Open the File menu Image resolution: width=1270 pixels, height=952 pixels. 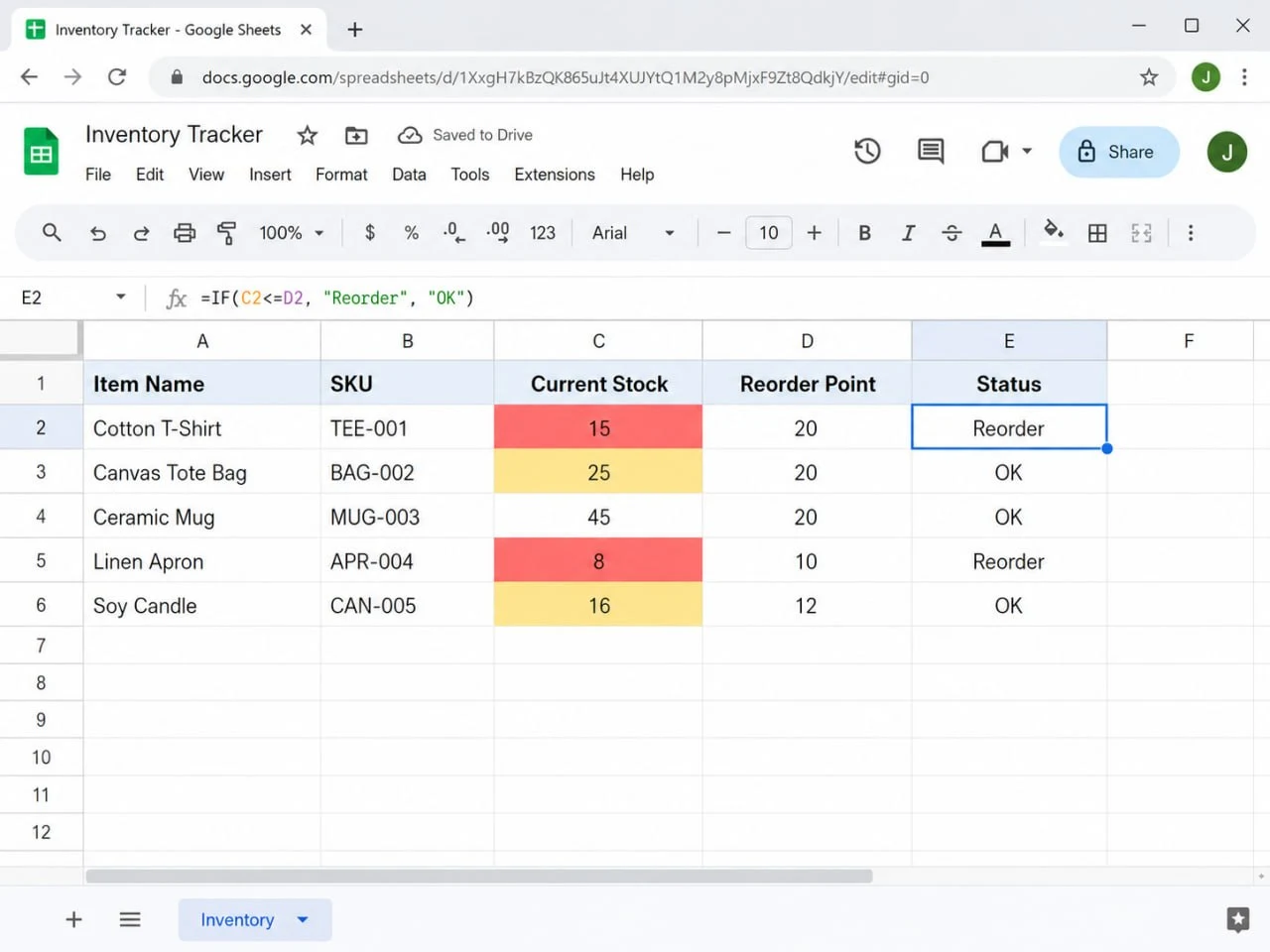pyautogui.click(x=98, y=175)
